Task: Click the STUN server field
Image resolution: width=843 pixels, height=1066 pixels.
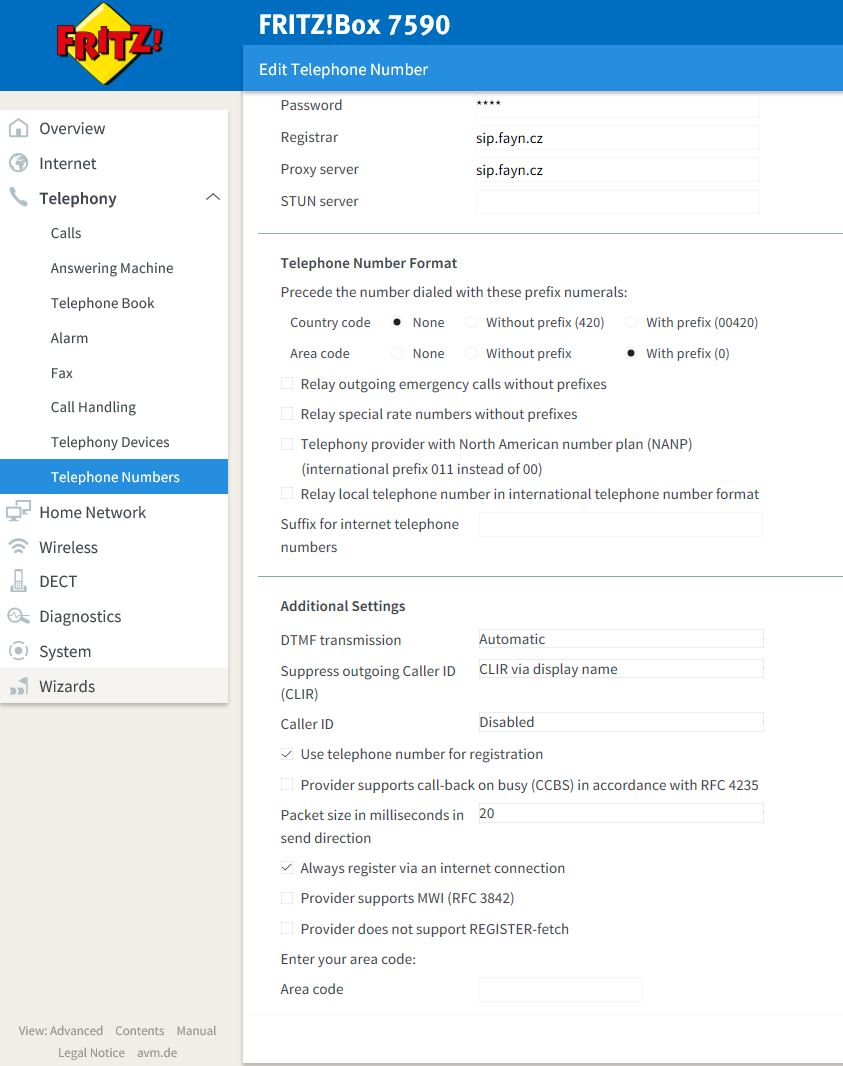Action: 617,202
